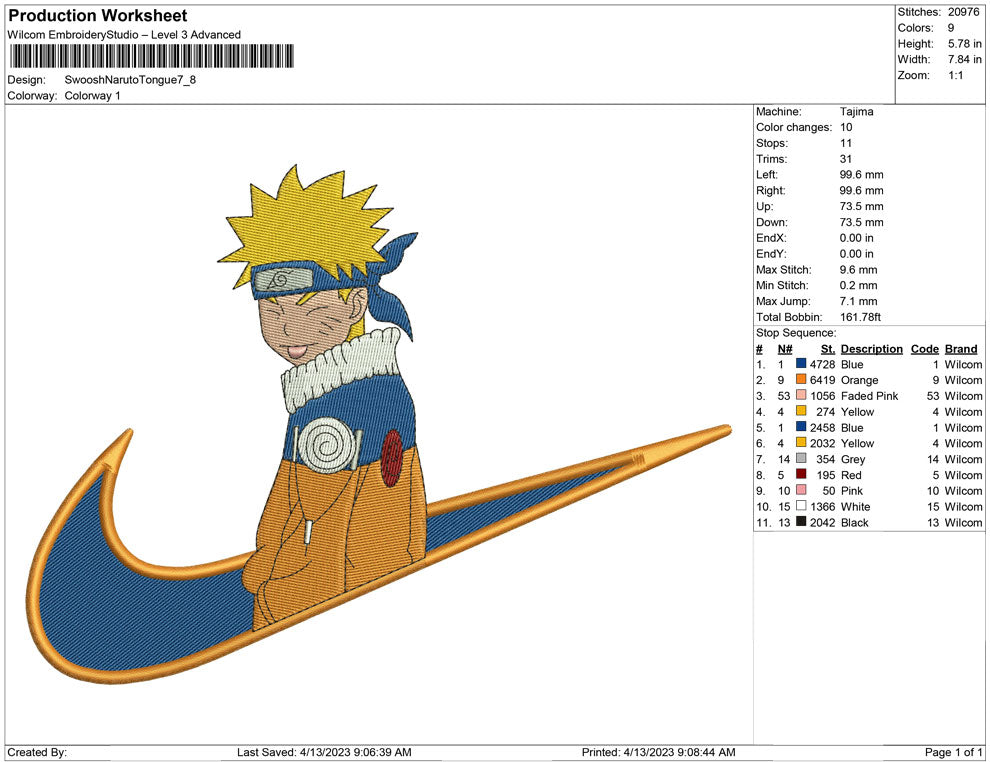
Task: Click the Created By footer label
Action: [x=37, y=753]
